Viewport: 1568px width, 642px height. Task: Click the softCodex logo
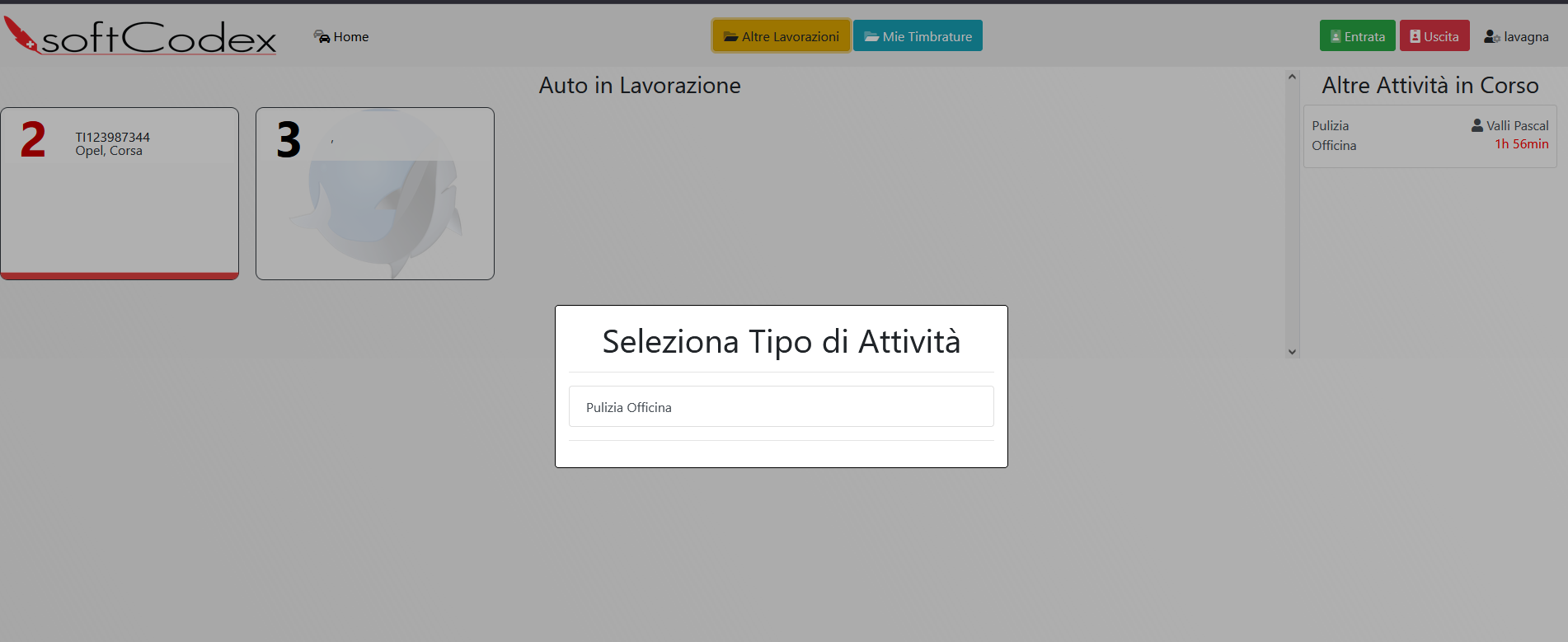(140, 36)
